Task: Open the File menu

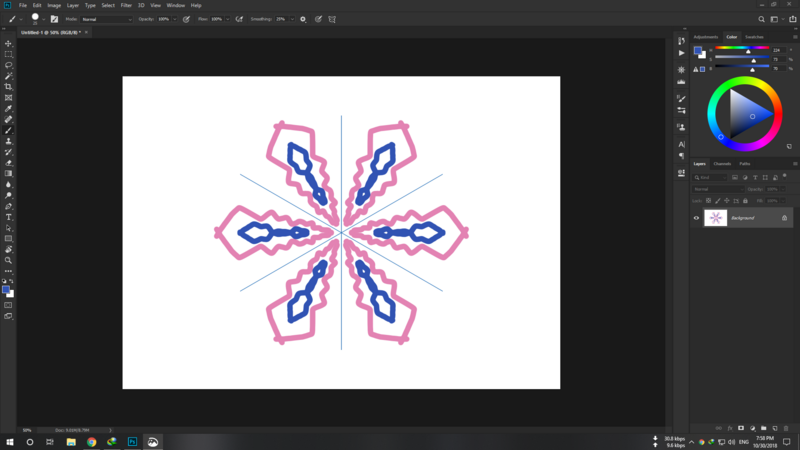Action: pyautogui.click(x=22, y=5)
